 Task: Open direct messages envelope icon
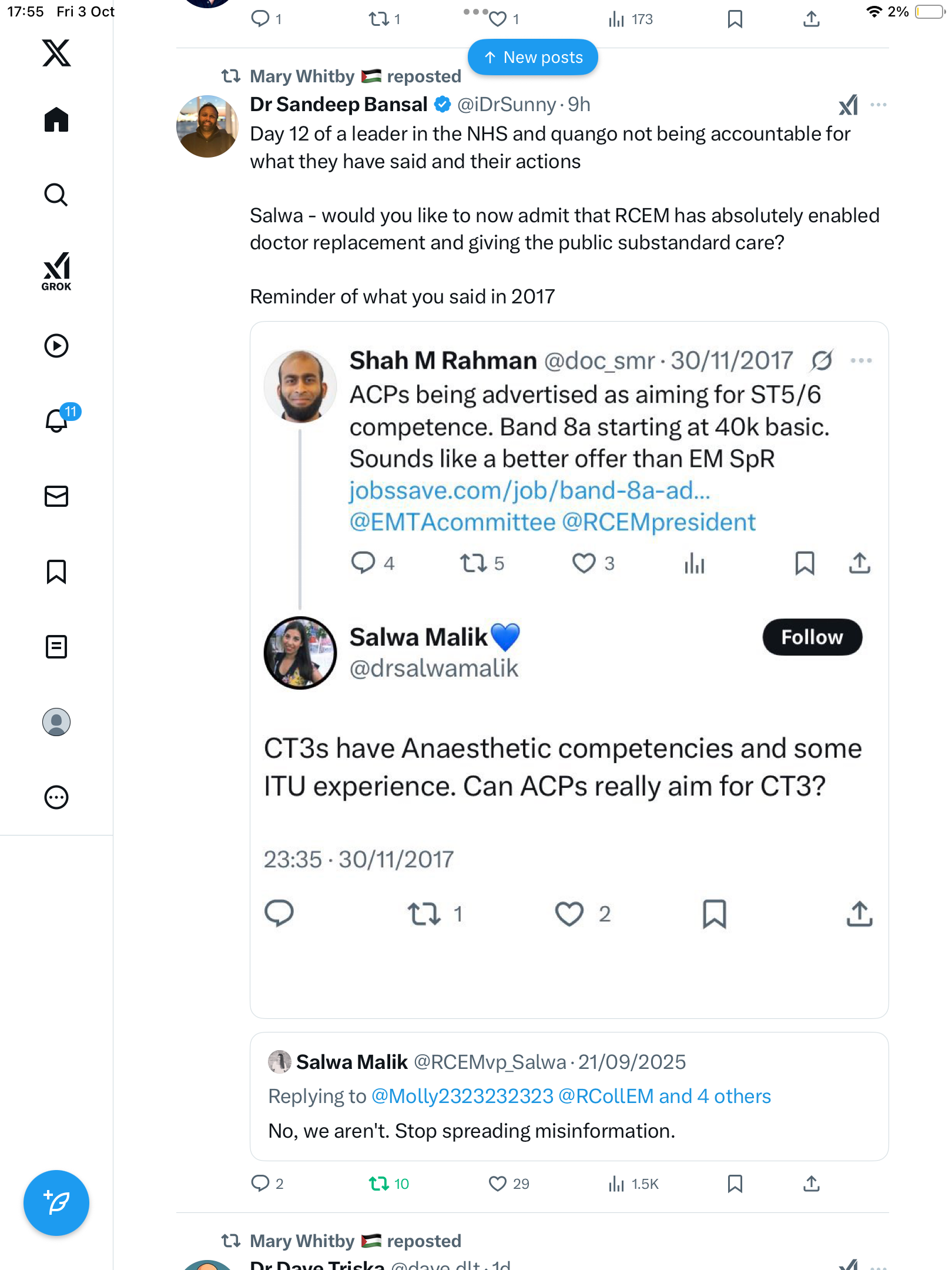[x=56, y=496]
